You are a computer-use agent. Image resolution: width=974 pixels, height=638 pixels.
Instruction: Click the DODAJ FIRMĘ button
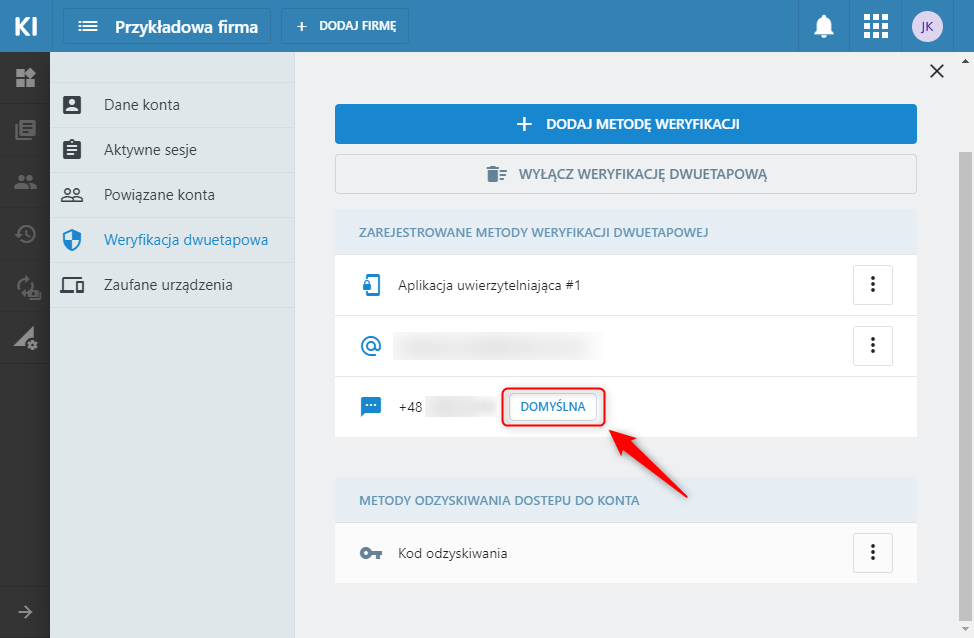click(345, 26)
